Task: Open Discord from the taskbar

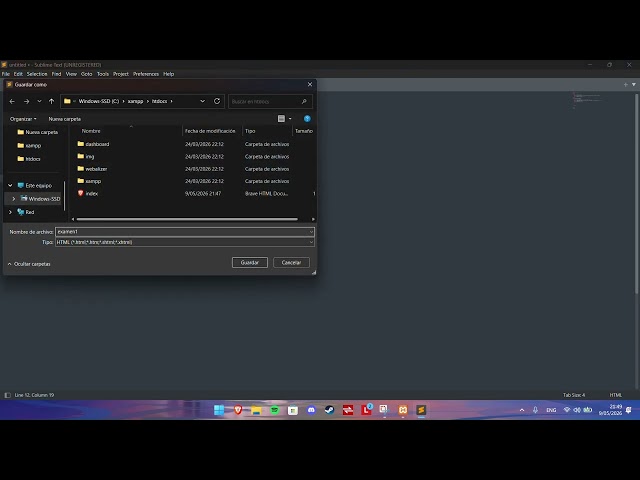Action: (x=311, y=410)
